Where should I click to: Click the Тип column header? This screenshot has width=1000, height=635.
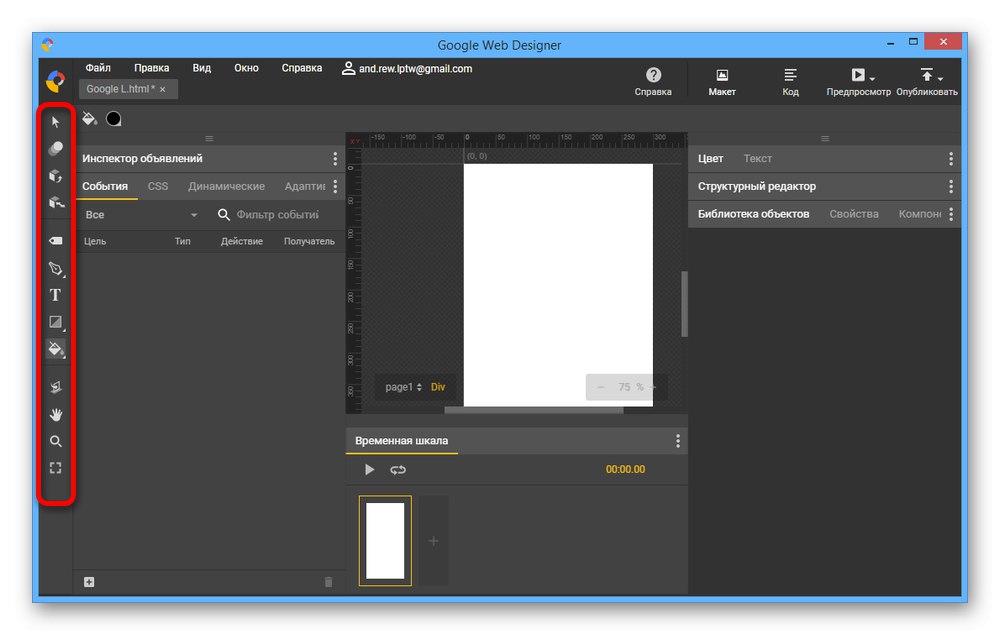[x=182, y=241]
